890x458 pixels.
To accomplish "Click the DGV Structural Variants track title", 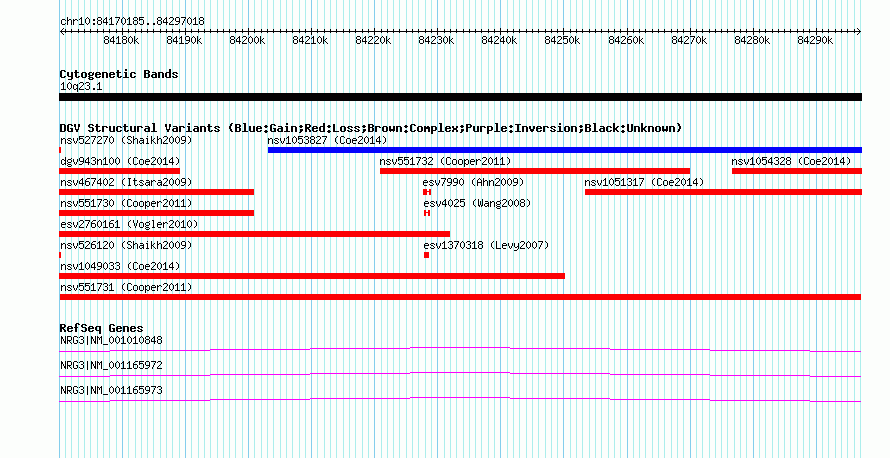I will click(x=371, y=128).
